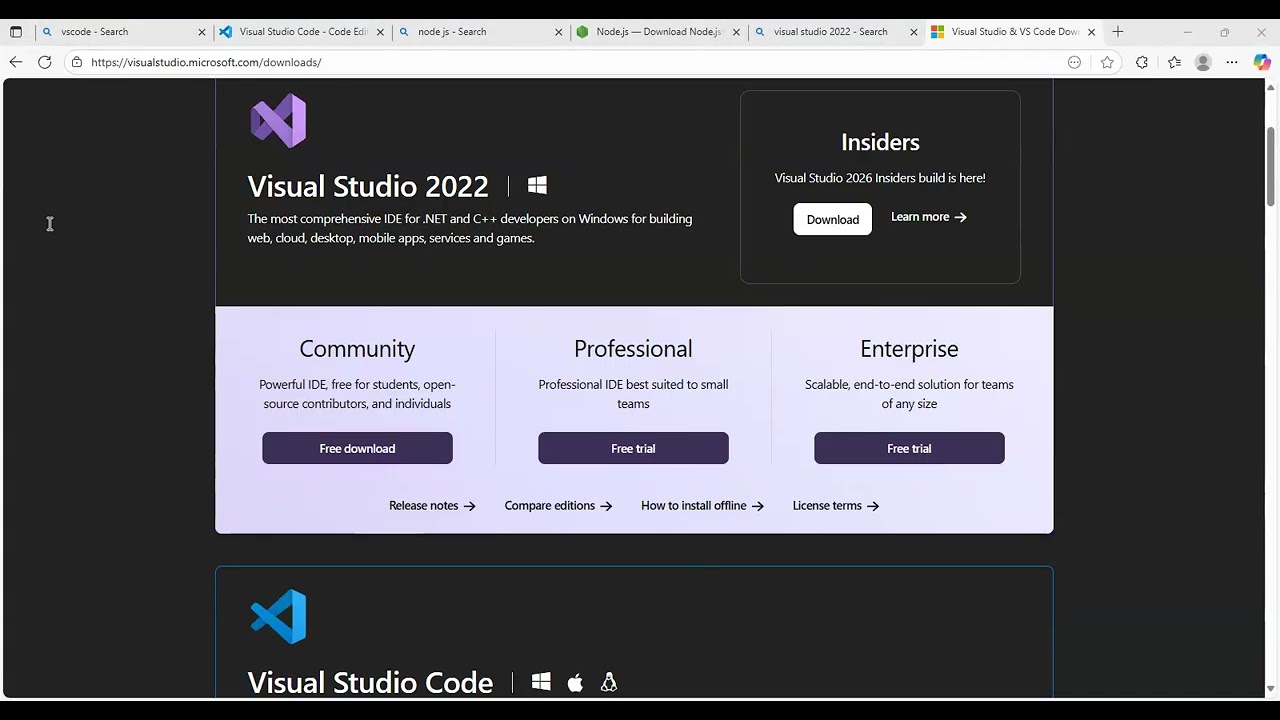Image resolution: width=1280 pixels, height=720 pixels.
Task: Close the Visual Studio Code - Code Editor tab
Action: (380, 32)
